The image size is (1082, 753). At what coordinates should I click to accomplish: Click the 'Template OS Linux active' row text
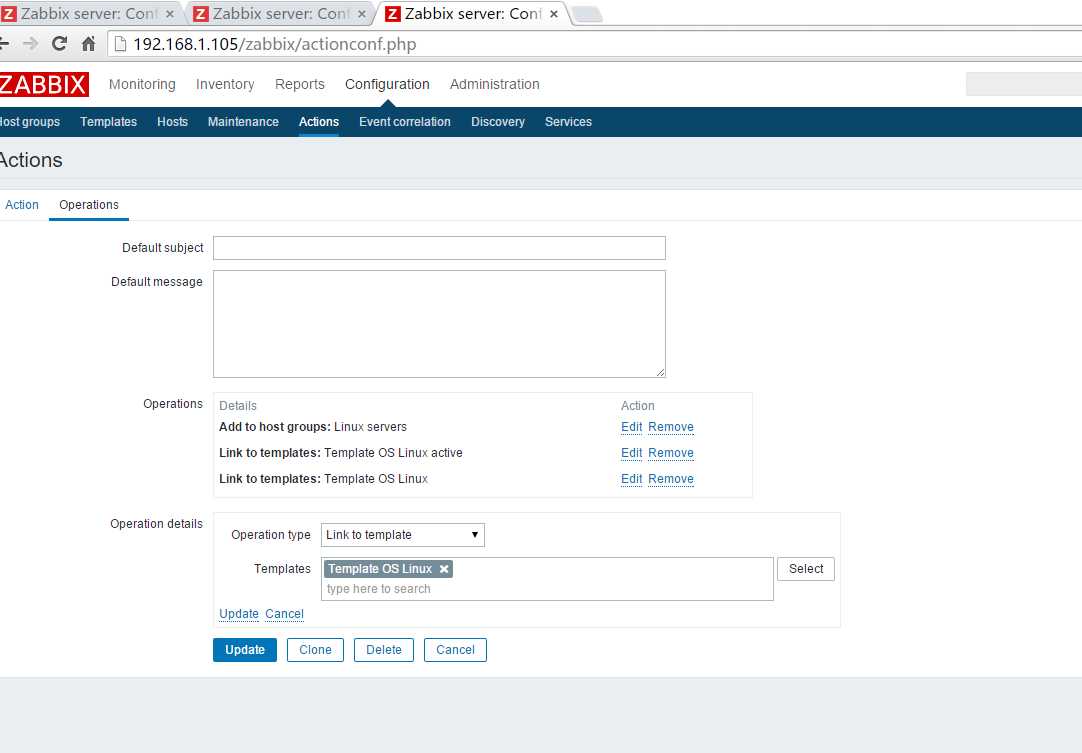pyautogui.click(x=341, y=453)
